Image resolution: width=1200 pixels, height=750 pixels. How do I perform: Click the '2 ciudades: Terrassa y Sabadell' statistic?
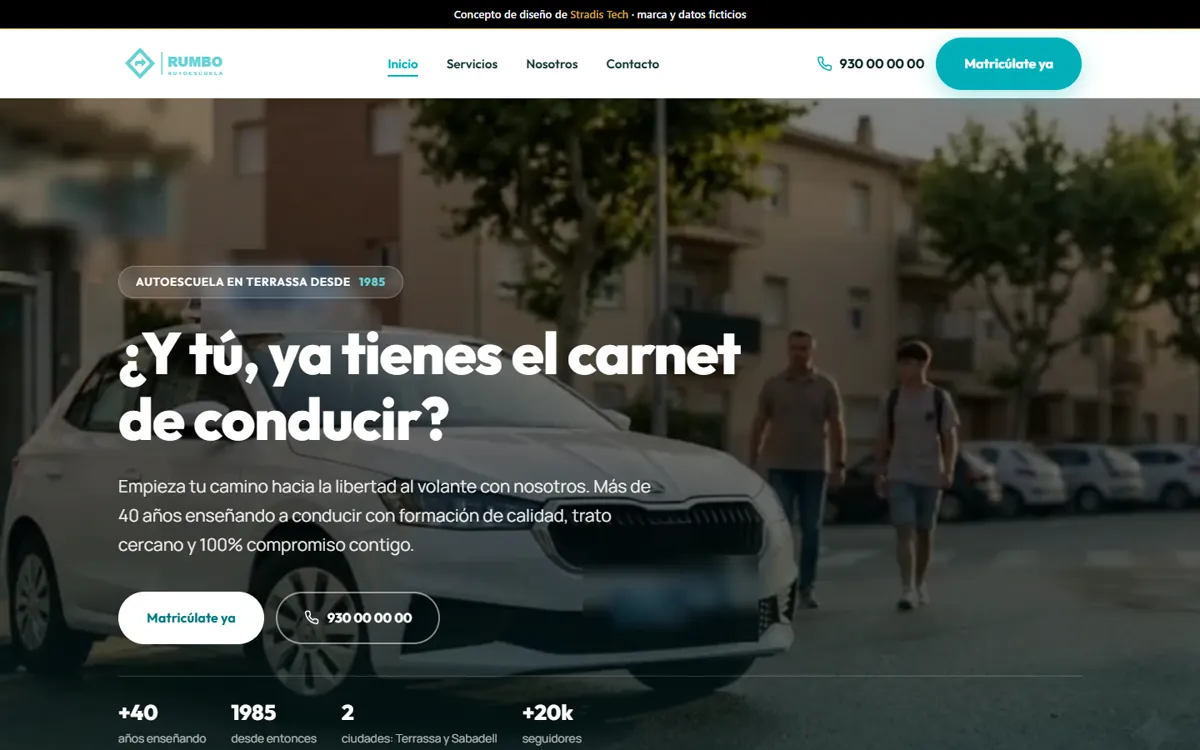point(419,725)
